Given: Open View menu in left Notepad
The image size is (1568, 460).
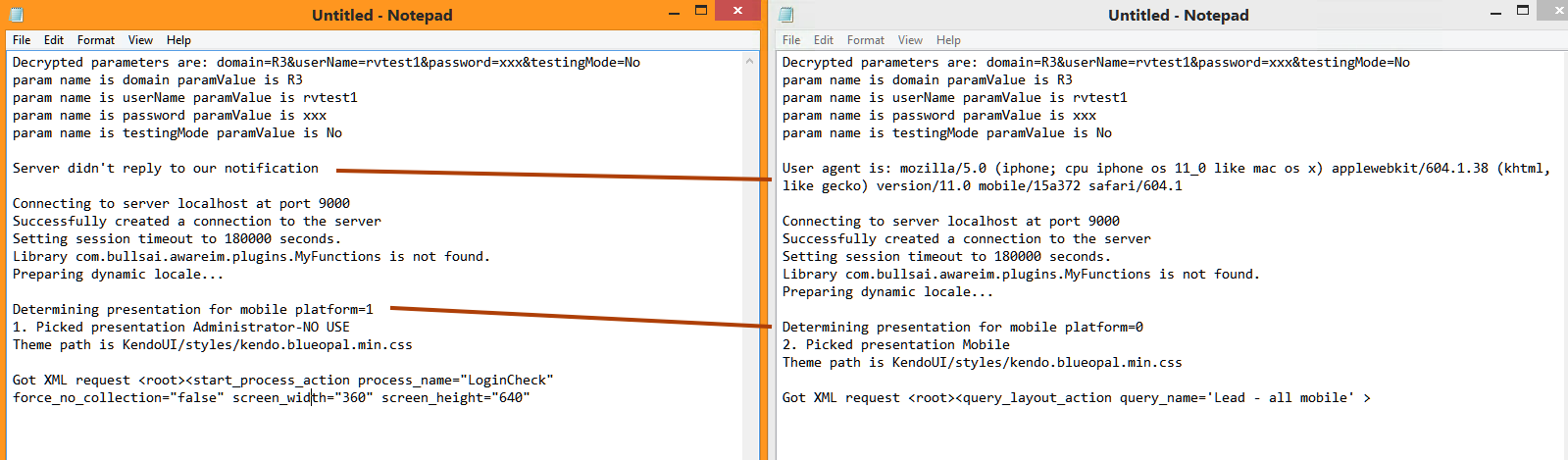Looking at the screenshot, I should [140, 40].
